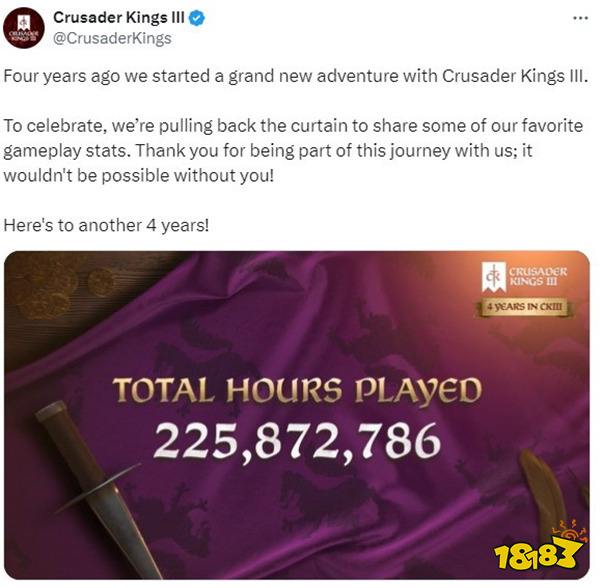This screenshot has width=600, height=588.
Task: Click the sun emblem above 18183 logo
Action: click(570, 531)
